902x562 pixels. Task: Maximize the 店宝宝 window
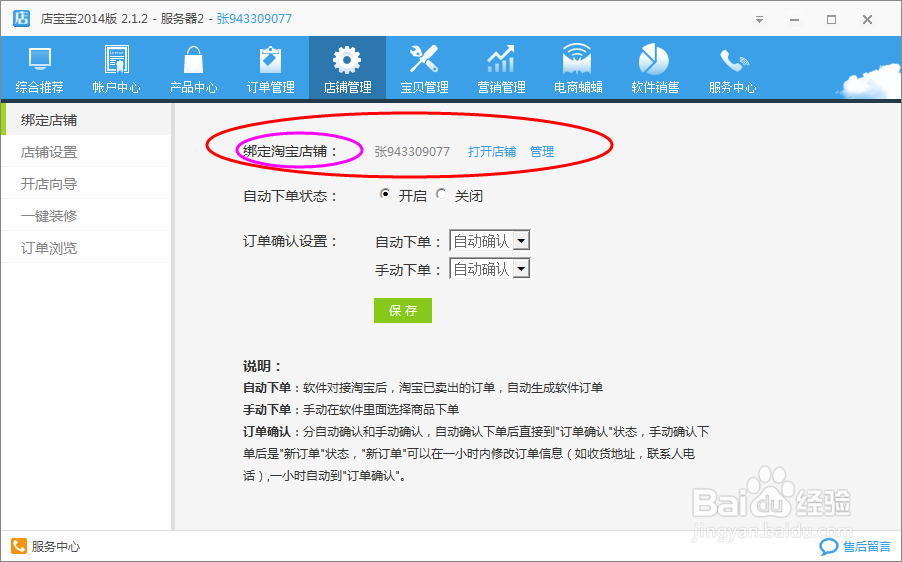831,20
